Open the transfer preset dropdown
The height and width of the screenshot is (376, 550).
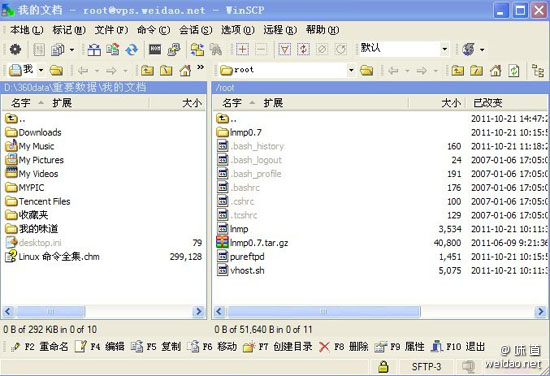coord(444,49)
